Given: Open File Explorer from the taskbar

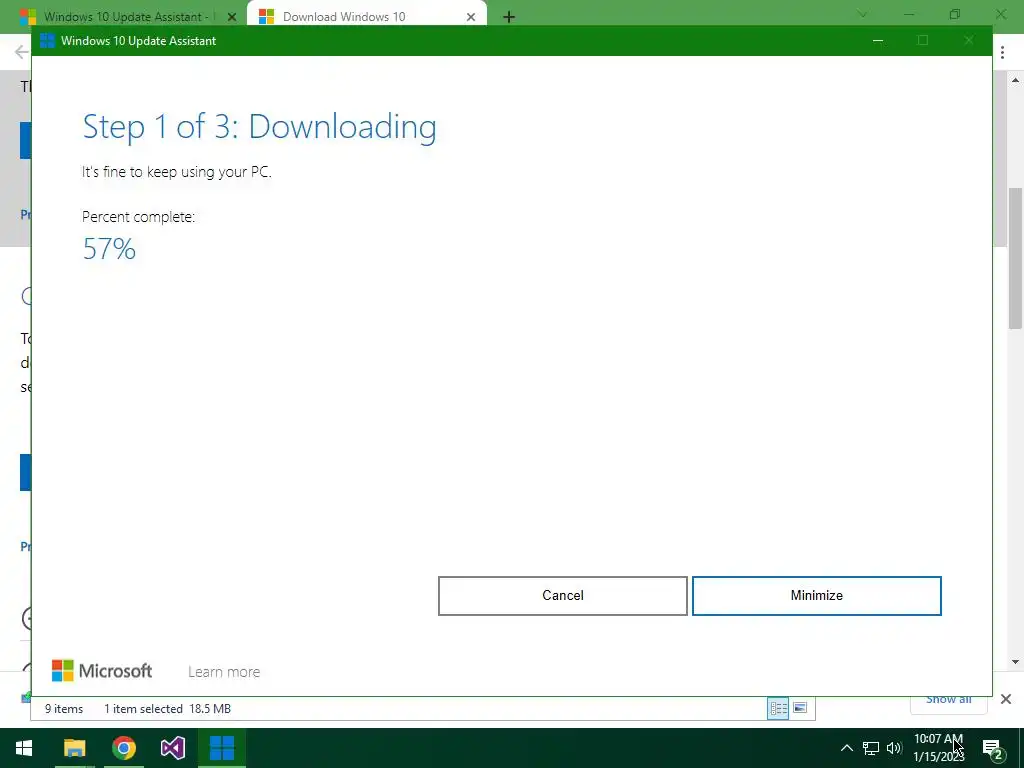Looking at the screenshot, I should 74,748.
